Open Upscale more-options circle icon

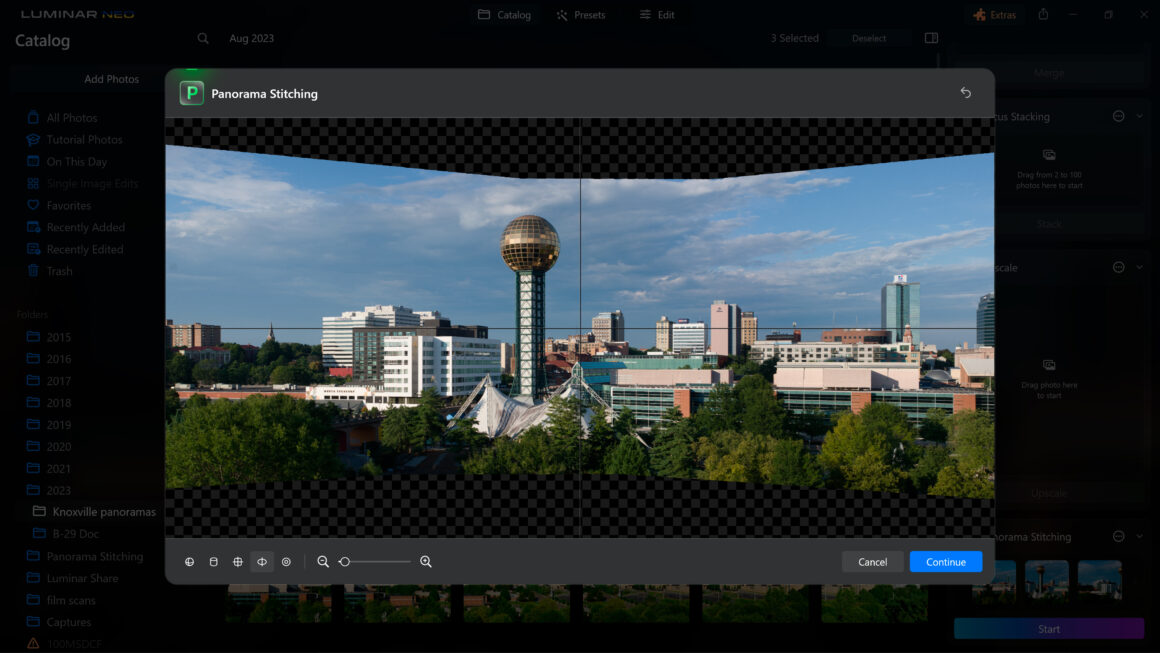click(1119, 267)
